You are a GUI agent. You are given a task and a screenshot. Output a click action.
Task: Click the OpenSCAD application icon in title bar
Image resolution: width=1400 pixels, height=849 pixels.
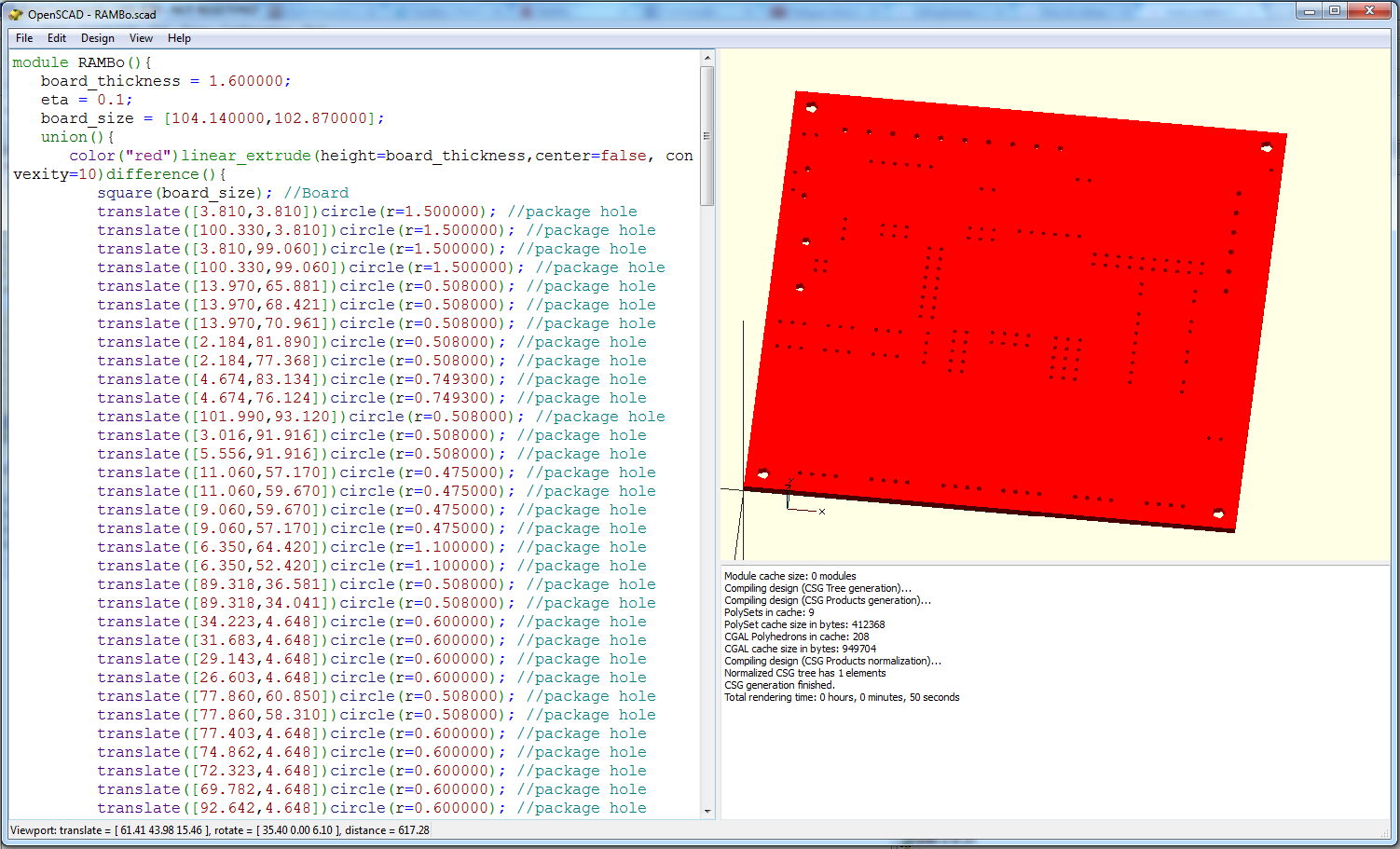16,14
